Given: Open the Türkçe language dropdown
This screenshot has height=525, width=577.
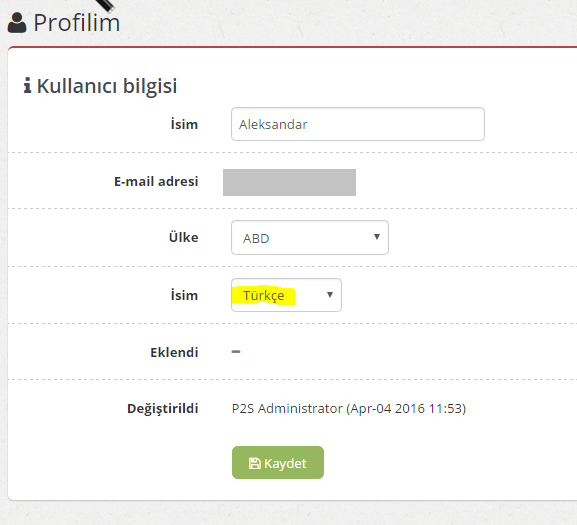Looking at the screenshot, I should coord(286,295).
